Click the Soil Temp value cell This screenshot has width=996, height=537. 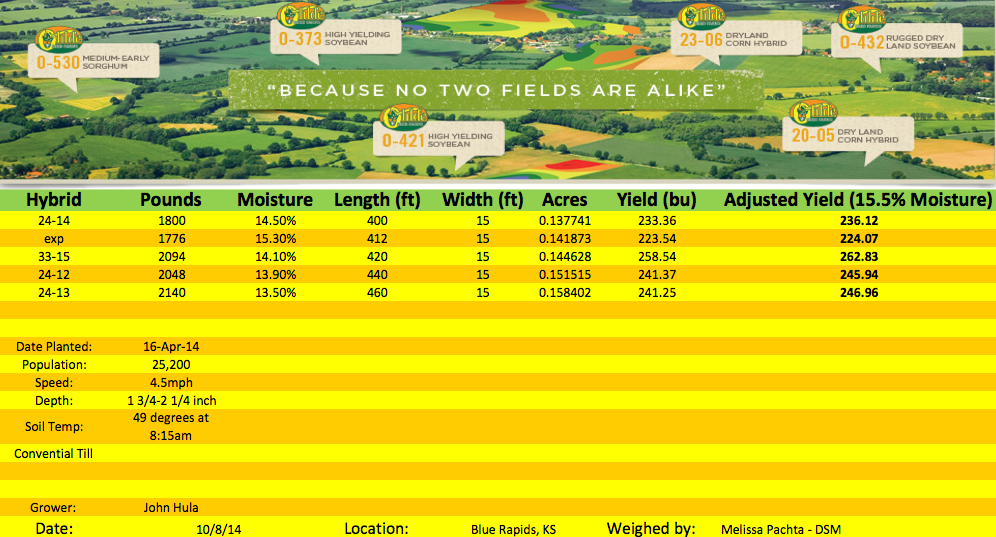tap(169, 425)
